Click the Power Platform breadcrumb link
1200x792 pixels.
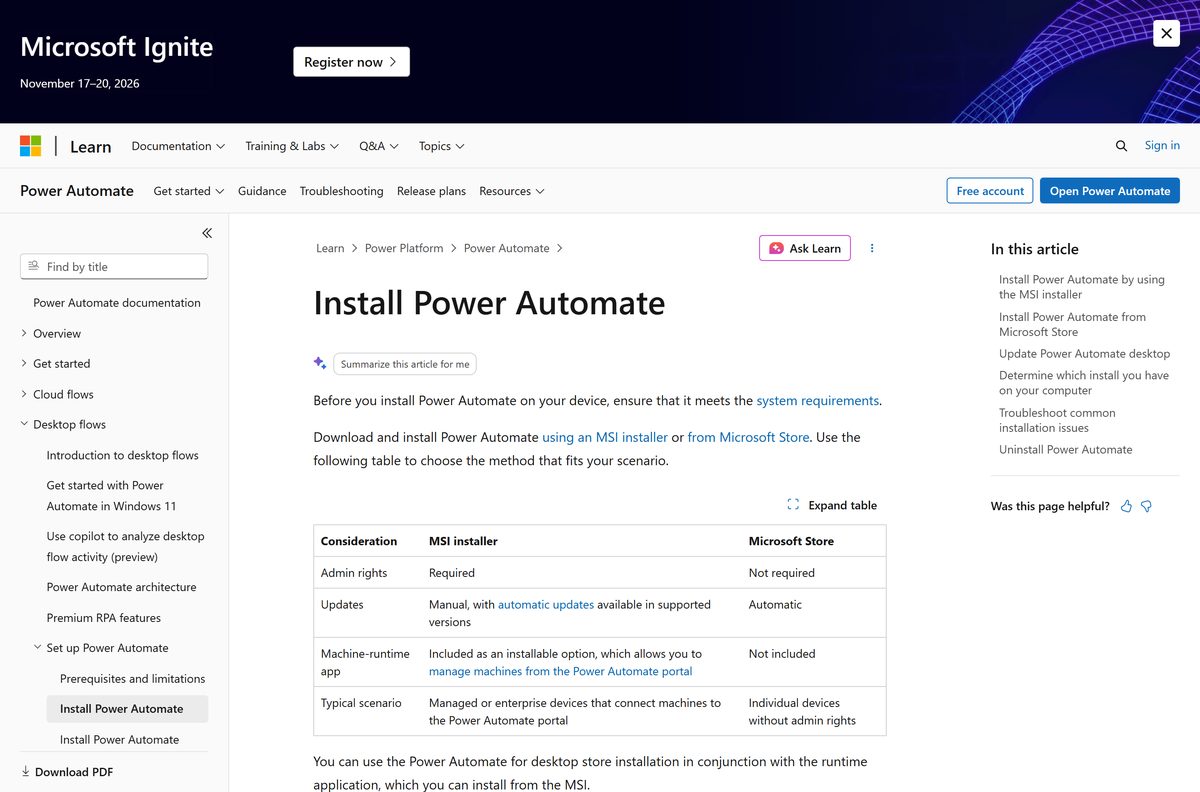click(x=404, y=248)
